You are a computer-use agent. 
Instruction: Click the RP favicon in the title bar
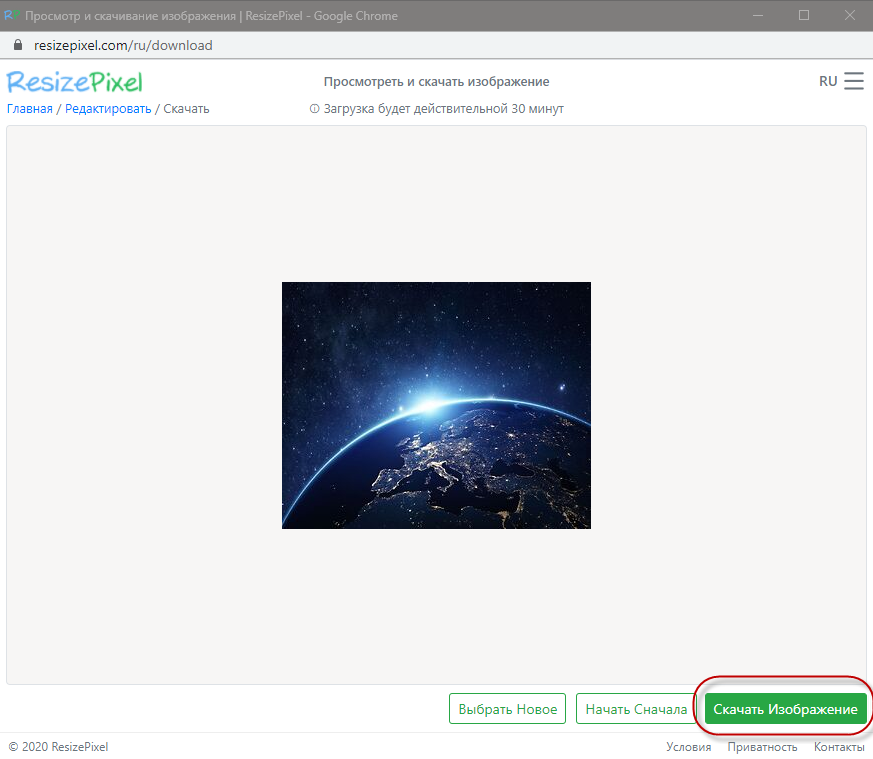12,15
